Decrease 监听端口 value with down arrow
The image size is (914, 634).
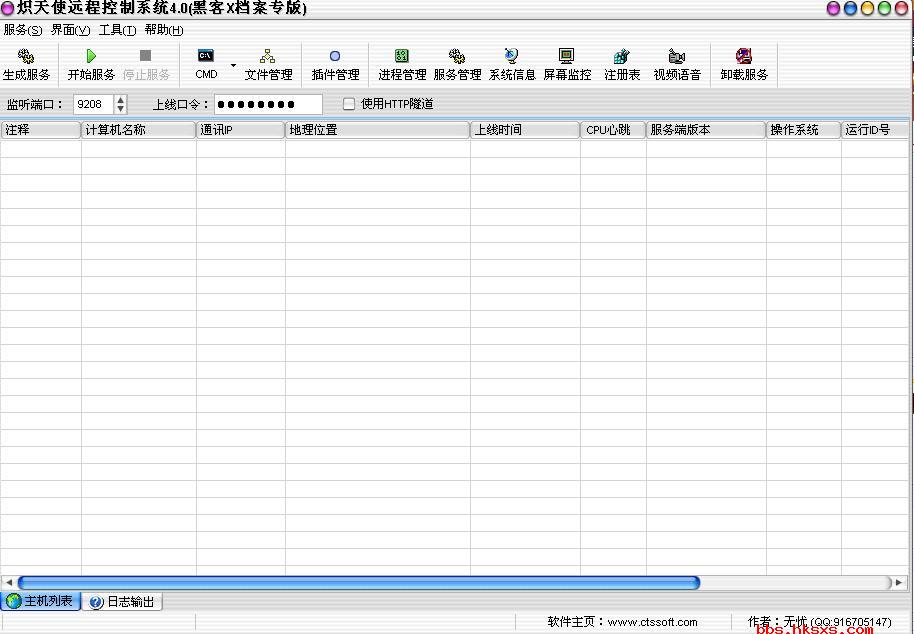[121, 109]
